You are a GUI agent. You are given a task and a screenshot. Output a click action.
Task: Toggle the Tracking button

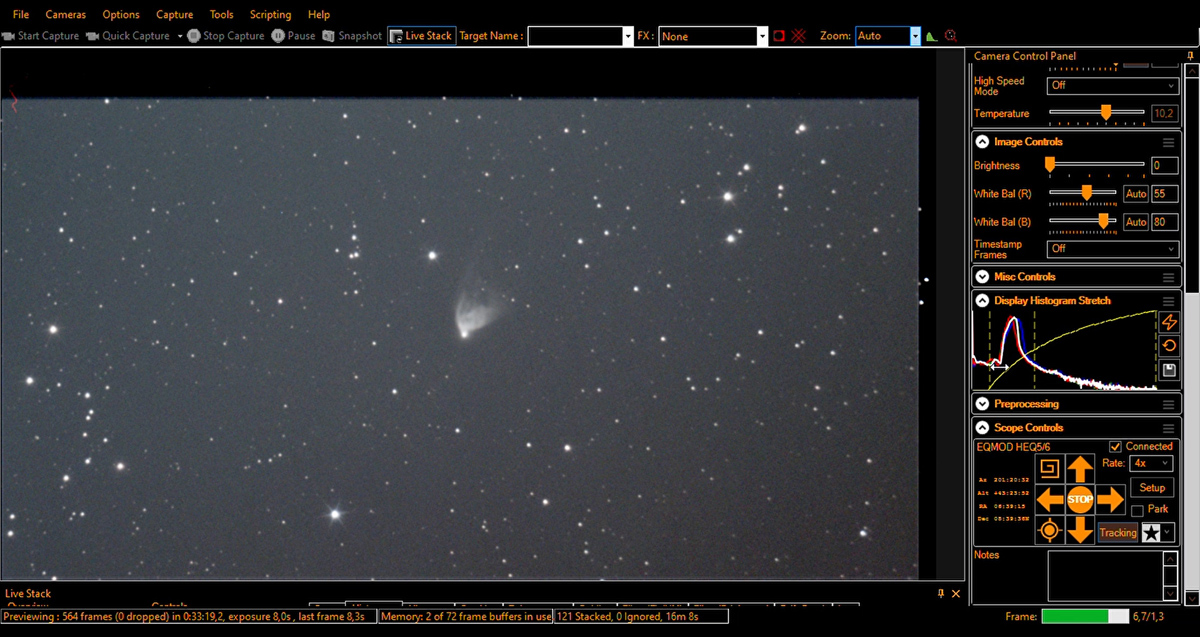pos(1118,533)
